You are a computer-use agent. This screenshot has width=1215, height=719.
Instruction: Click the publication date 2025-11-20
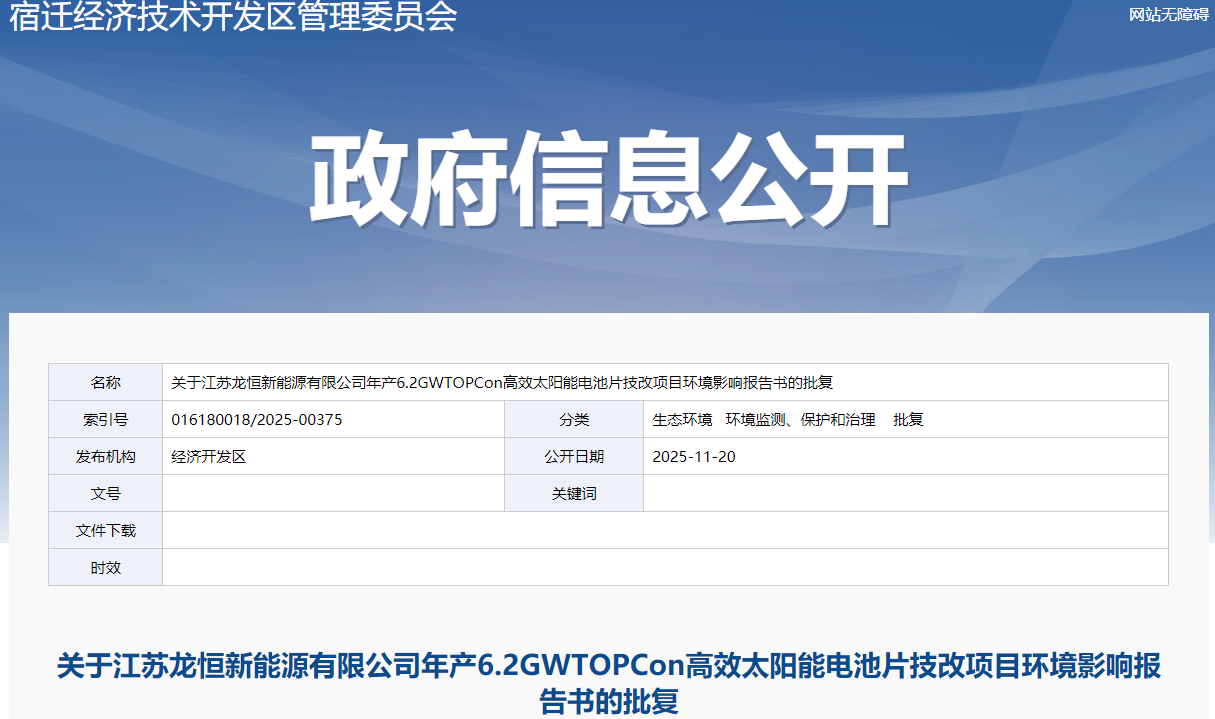[694, 457]
